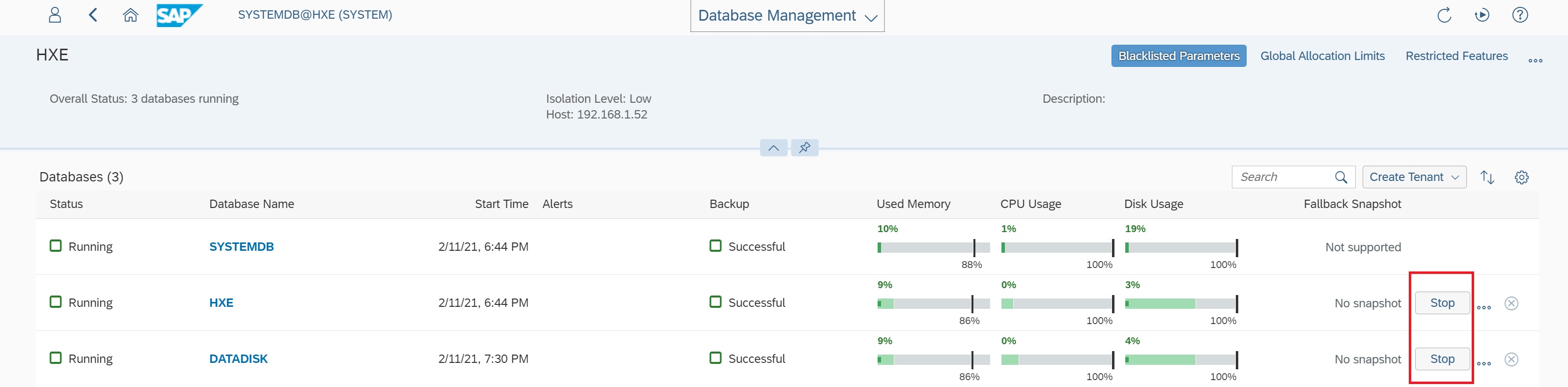The width and height of the screenshot is (1568, 387).
Task: Open table settings gear icon
Action: coord(1521,178)
